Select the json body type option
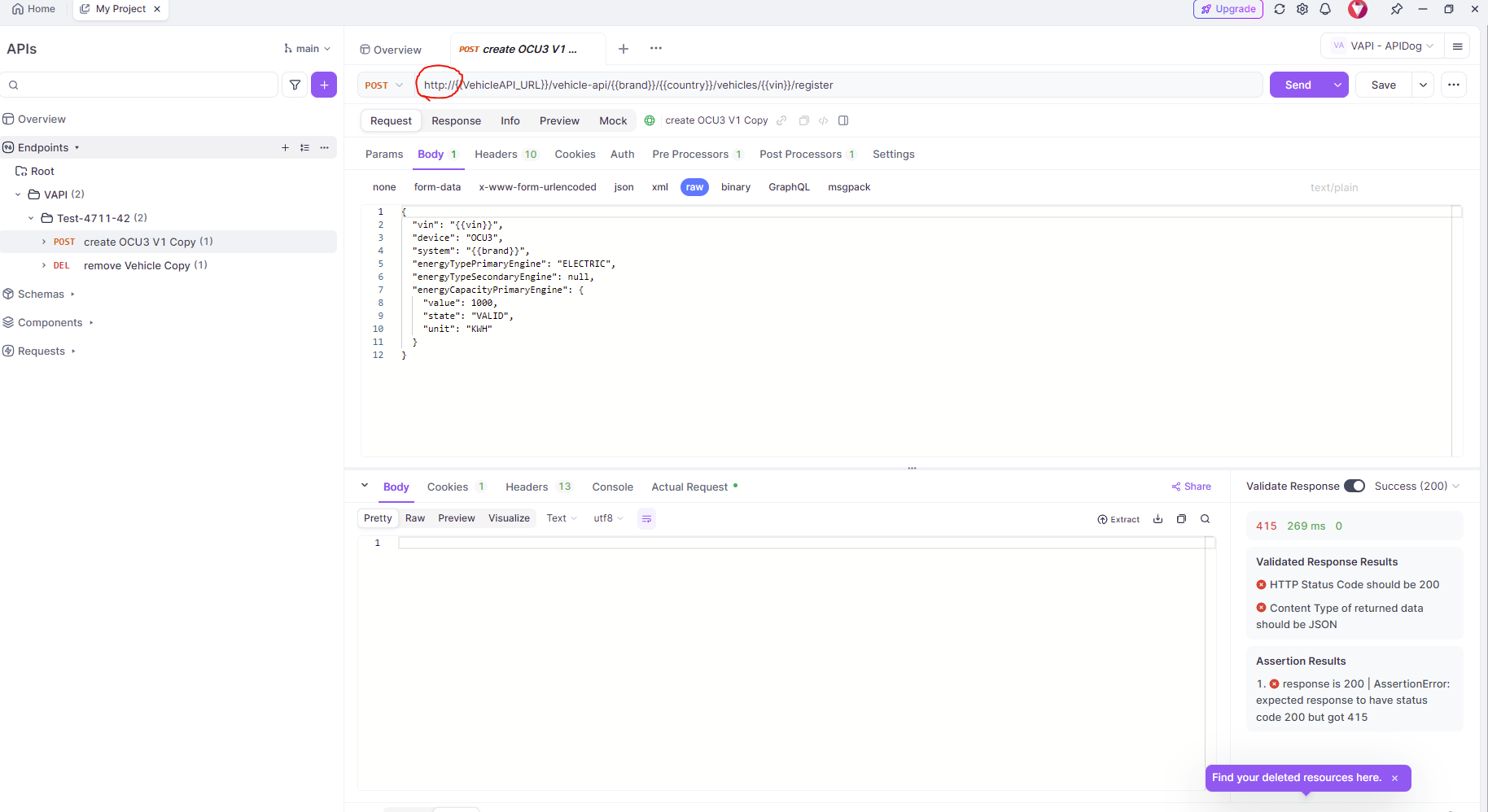1488x812 pixels. [624, 187]
